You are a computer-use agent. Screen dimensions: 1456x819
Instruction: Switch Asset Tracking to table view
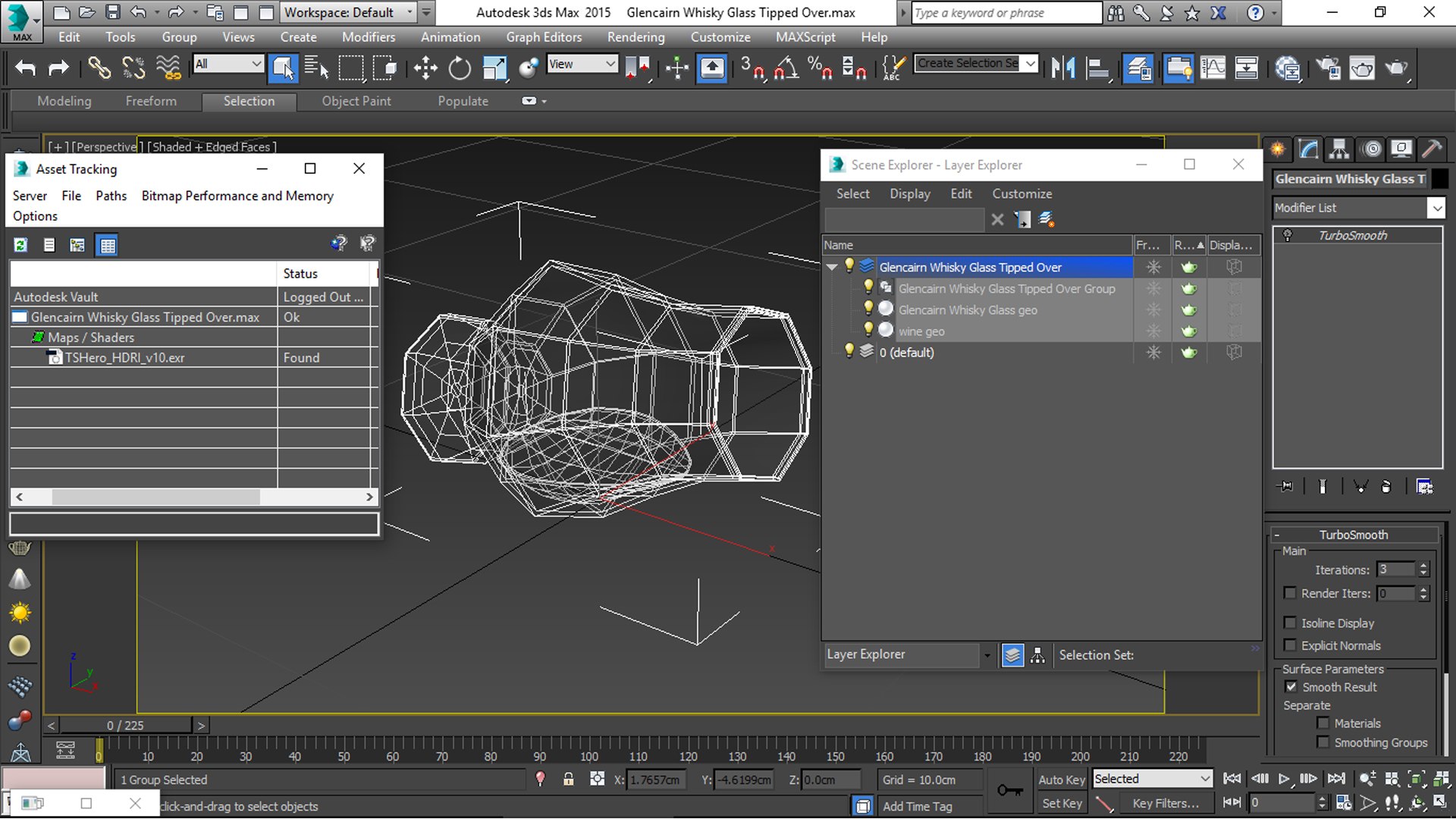107,245
